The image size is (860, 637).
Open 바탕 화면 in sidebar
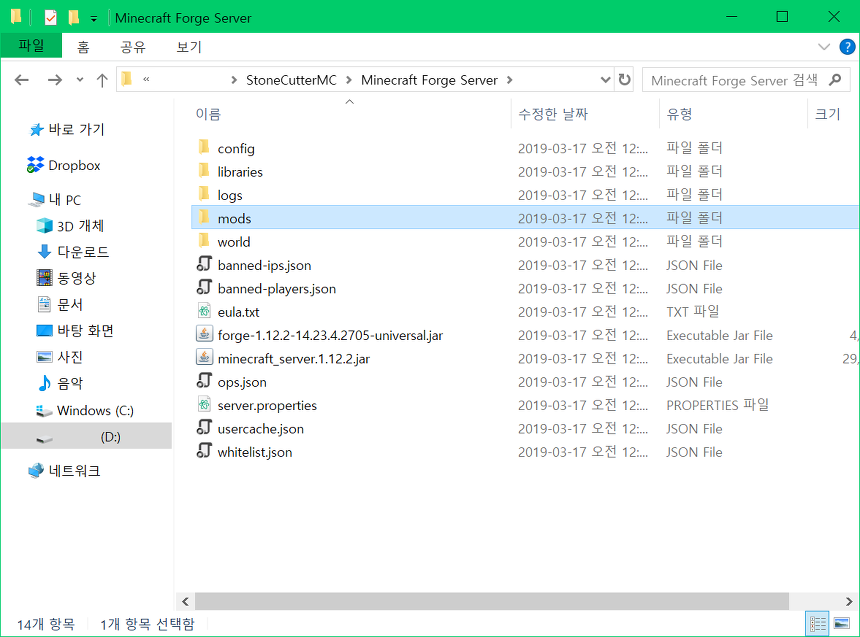pos(75,331)
